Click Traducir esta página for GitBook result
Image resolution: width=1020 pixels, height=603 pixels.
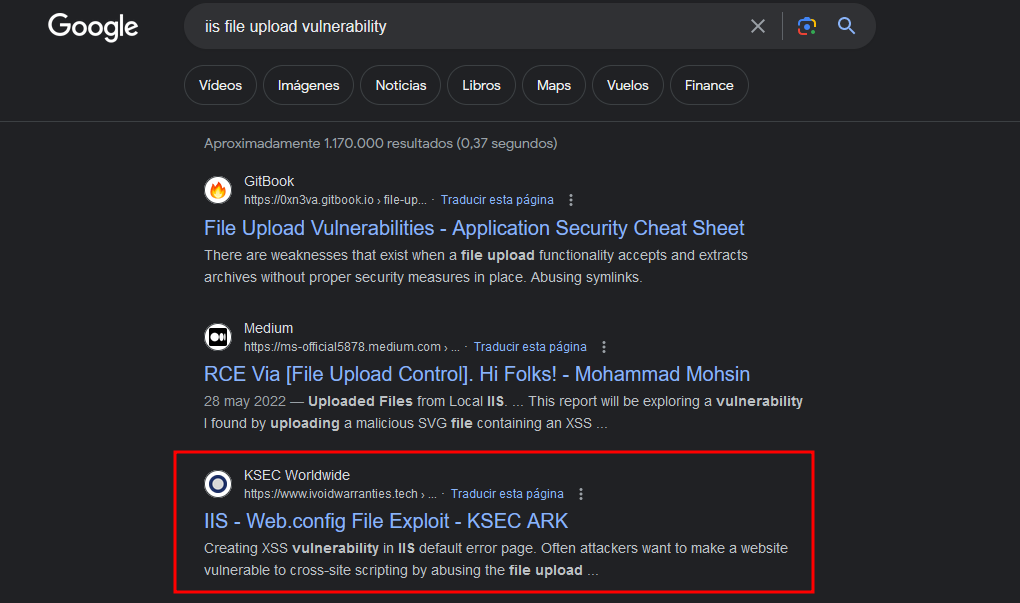coord(497,200)
